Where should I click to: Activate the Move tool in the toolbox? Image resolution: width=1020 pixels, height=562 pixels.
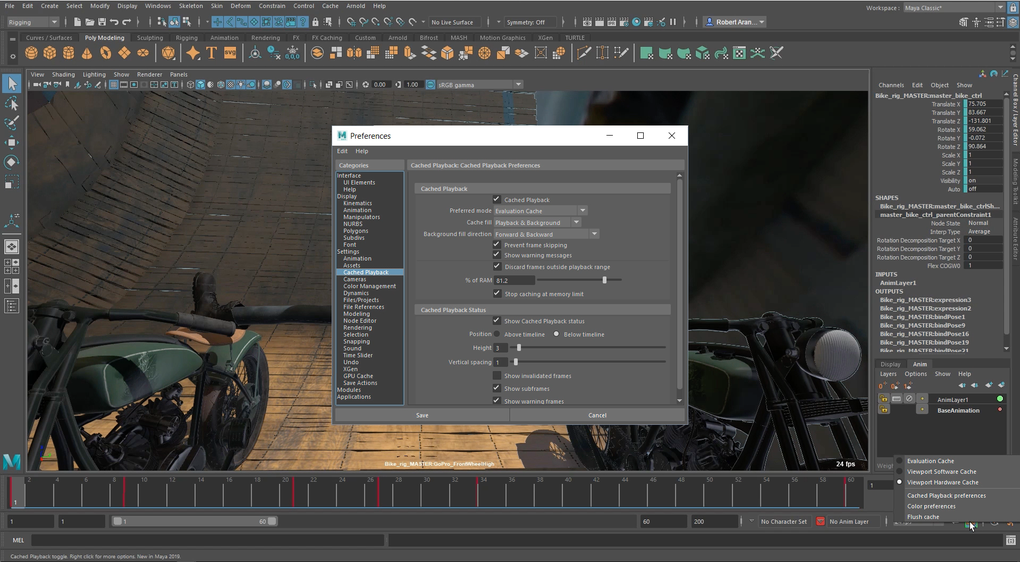pyautogui.click(x=12, y=142)
